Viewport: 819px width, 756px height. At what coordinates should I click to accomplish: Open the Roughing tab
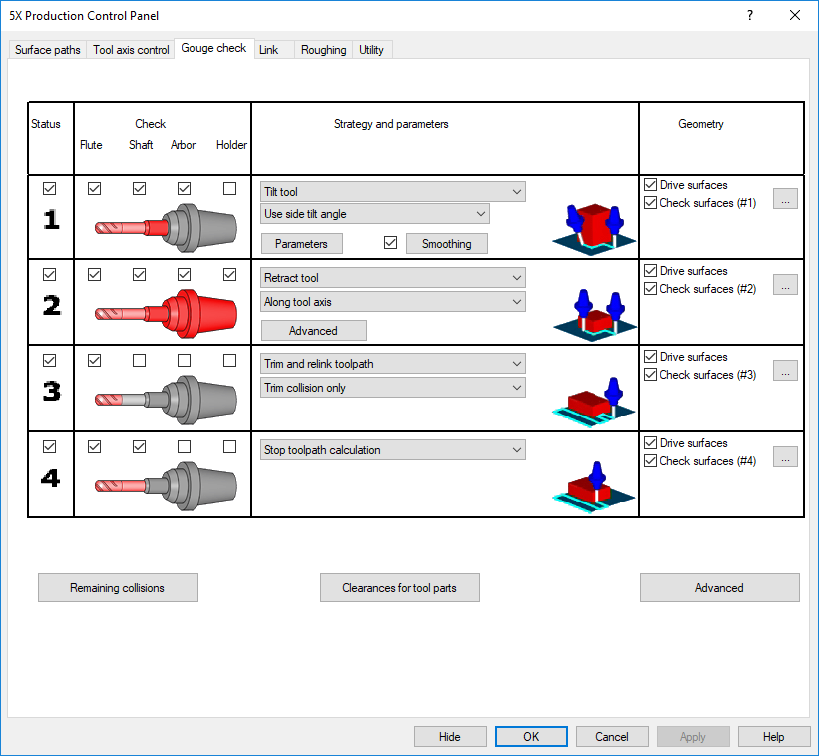[324, 50]
